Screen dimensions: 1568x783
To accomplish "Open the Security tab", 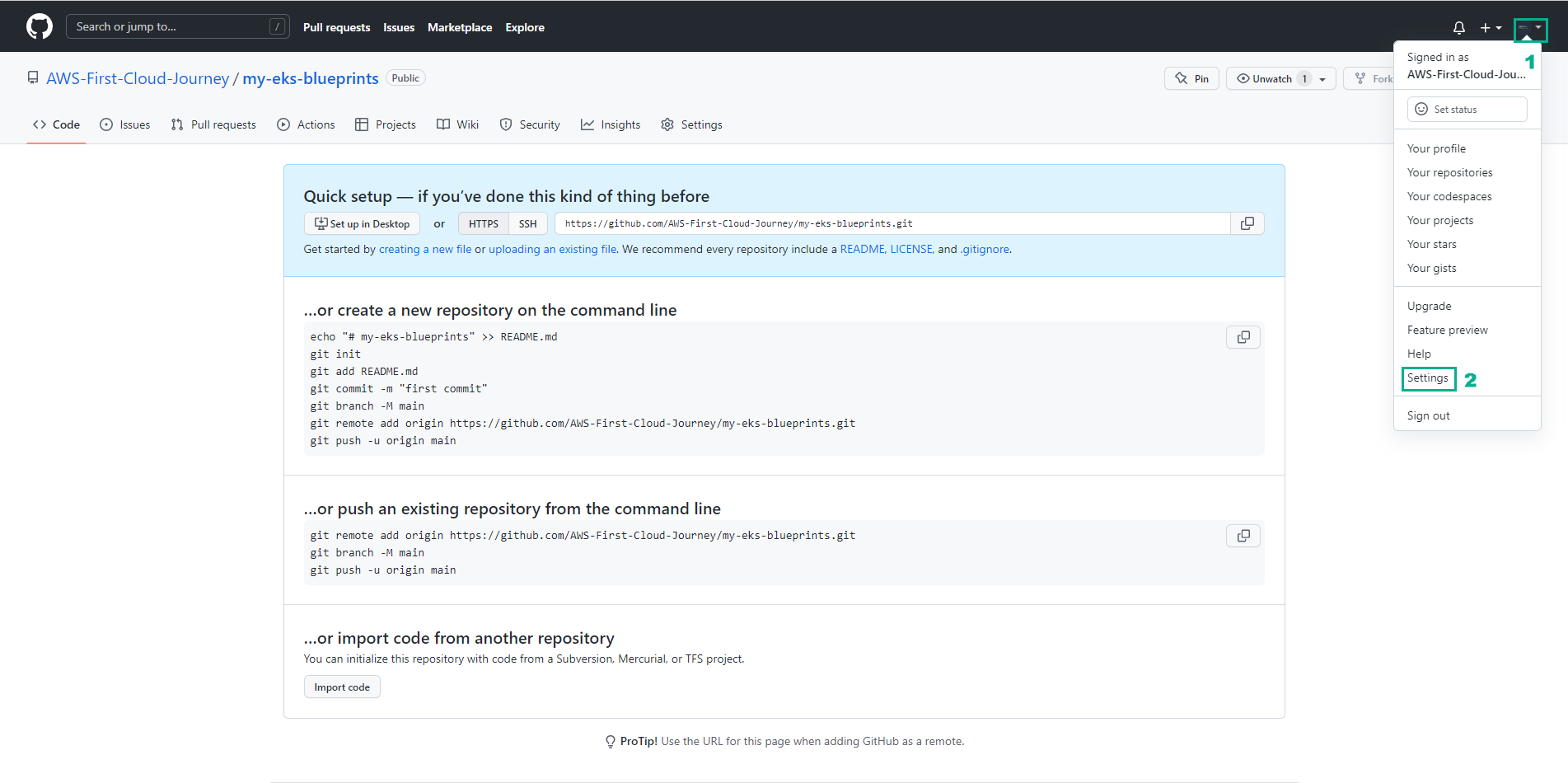I will [x=530, y=124].
